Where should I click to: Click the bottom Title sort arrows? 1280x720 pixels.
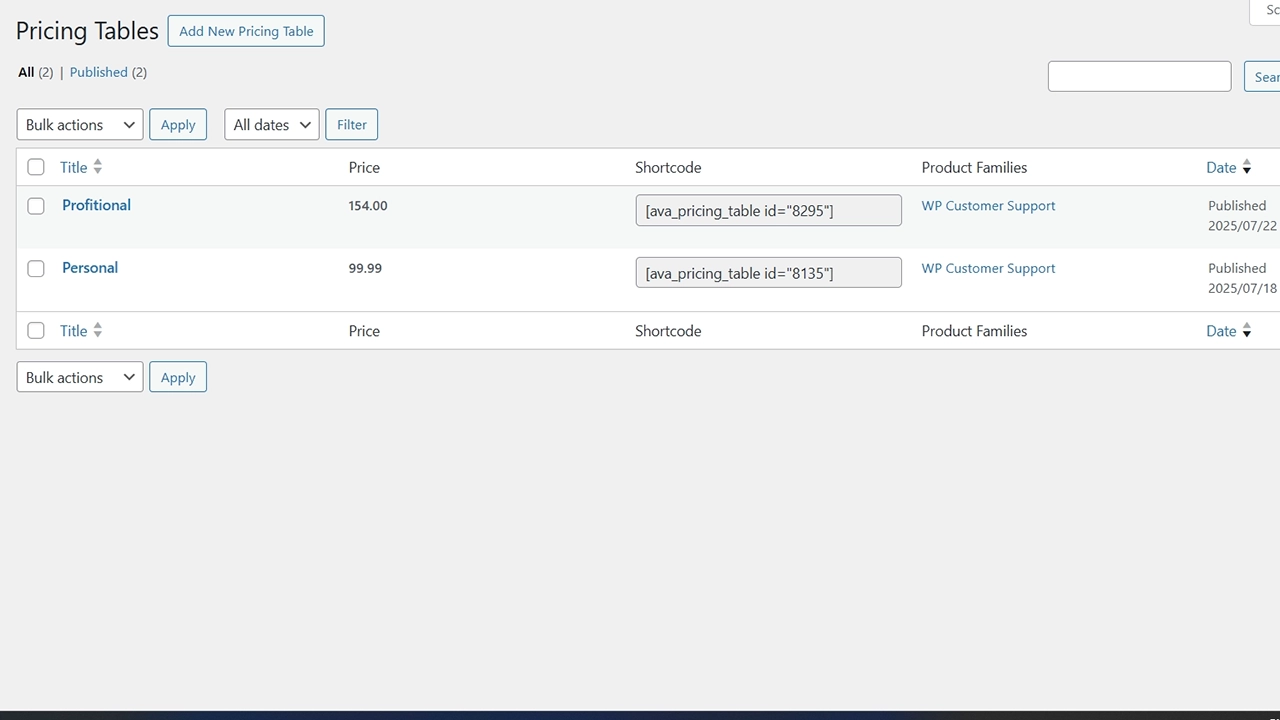pos(97,330)
